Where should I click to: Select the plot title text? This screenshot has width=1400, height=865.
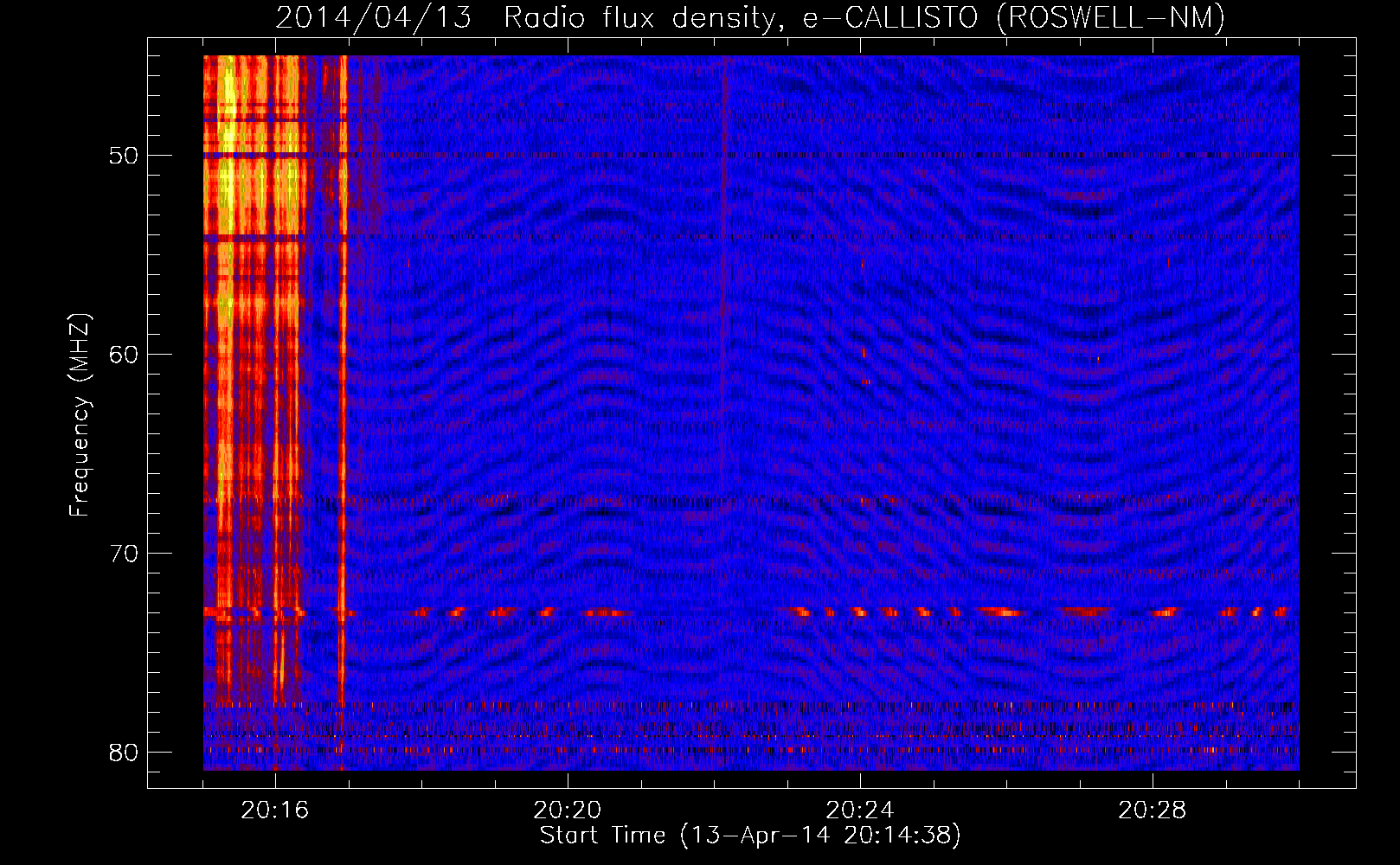[x=750, y=17]
